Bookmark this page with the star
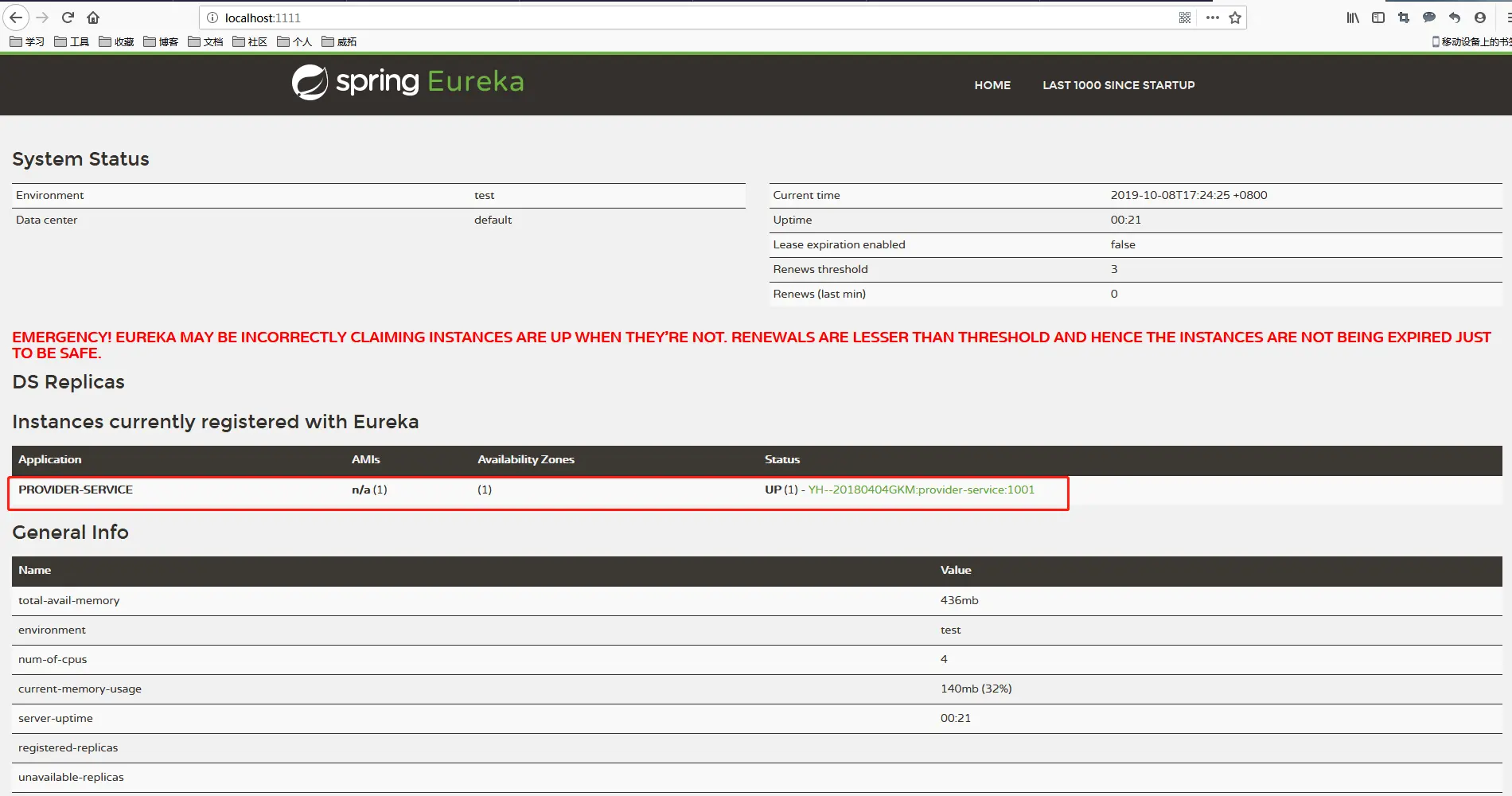The image size is (1512, 796). coord(1235,18)
